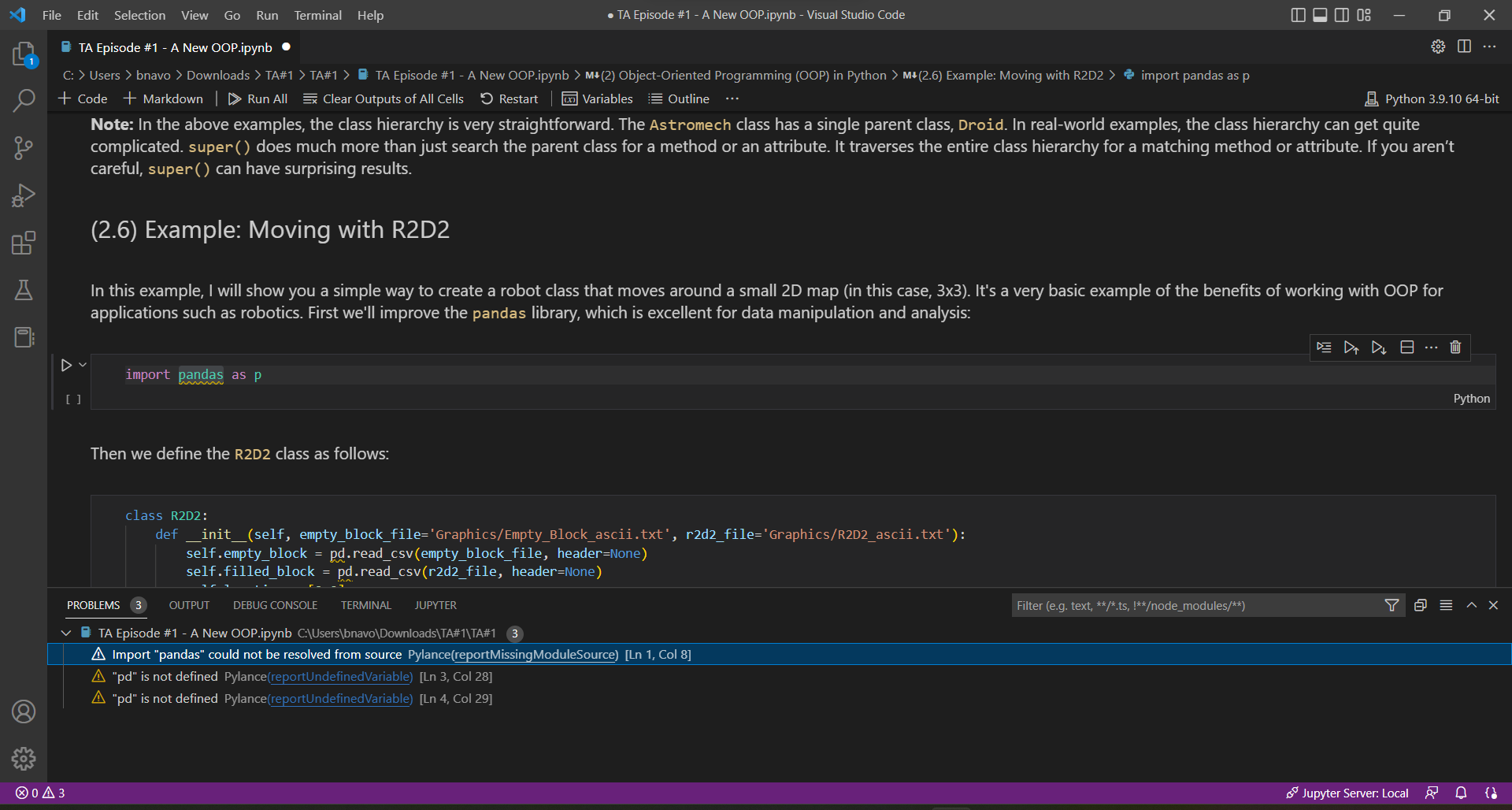
Task: Split cell icon in cell toolbar
Action: (x=1407, y=347)
